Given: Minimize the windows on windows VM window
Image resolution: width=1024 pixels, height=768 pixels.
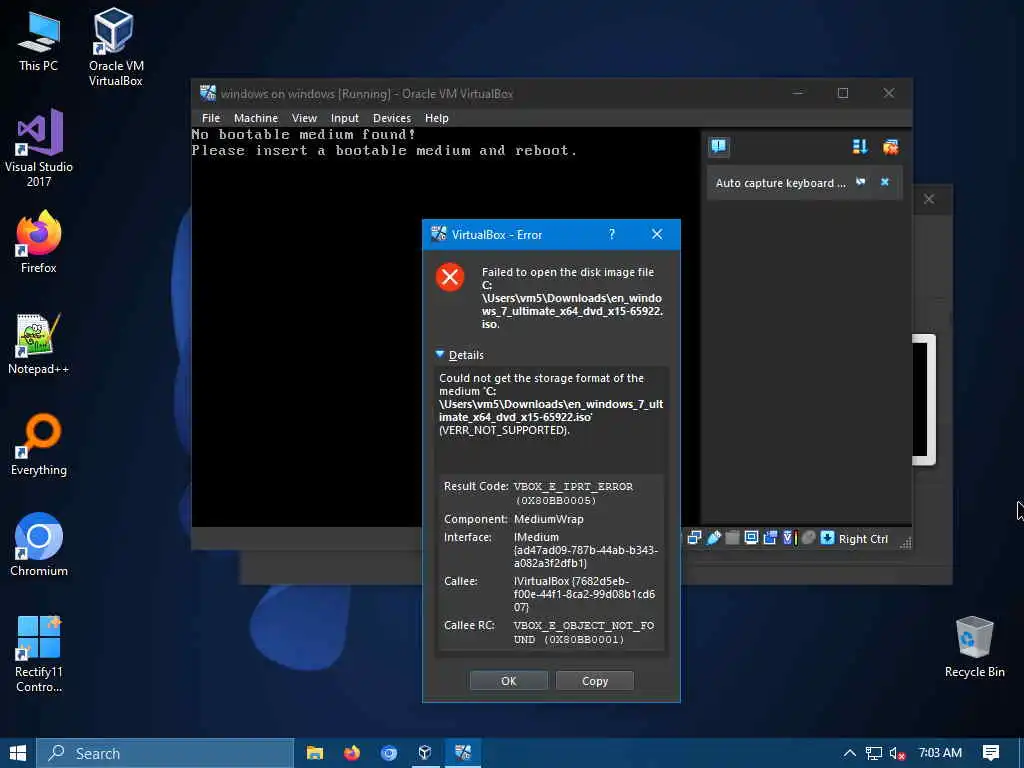Looking at the screenshot, I should (797, 93).
